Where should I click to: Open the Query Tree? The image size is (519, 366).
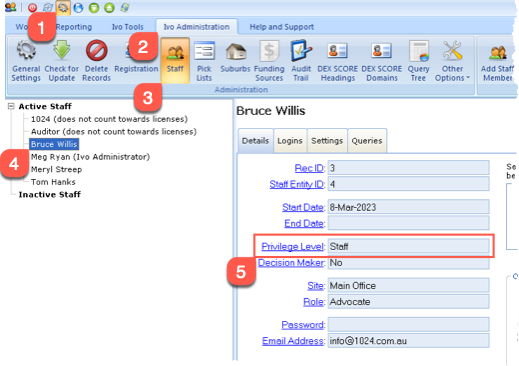click(418, 60)
